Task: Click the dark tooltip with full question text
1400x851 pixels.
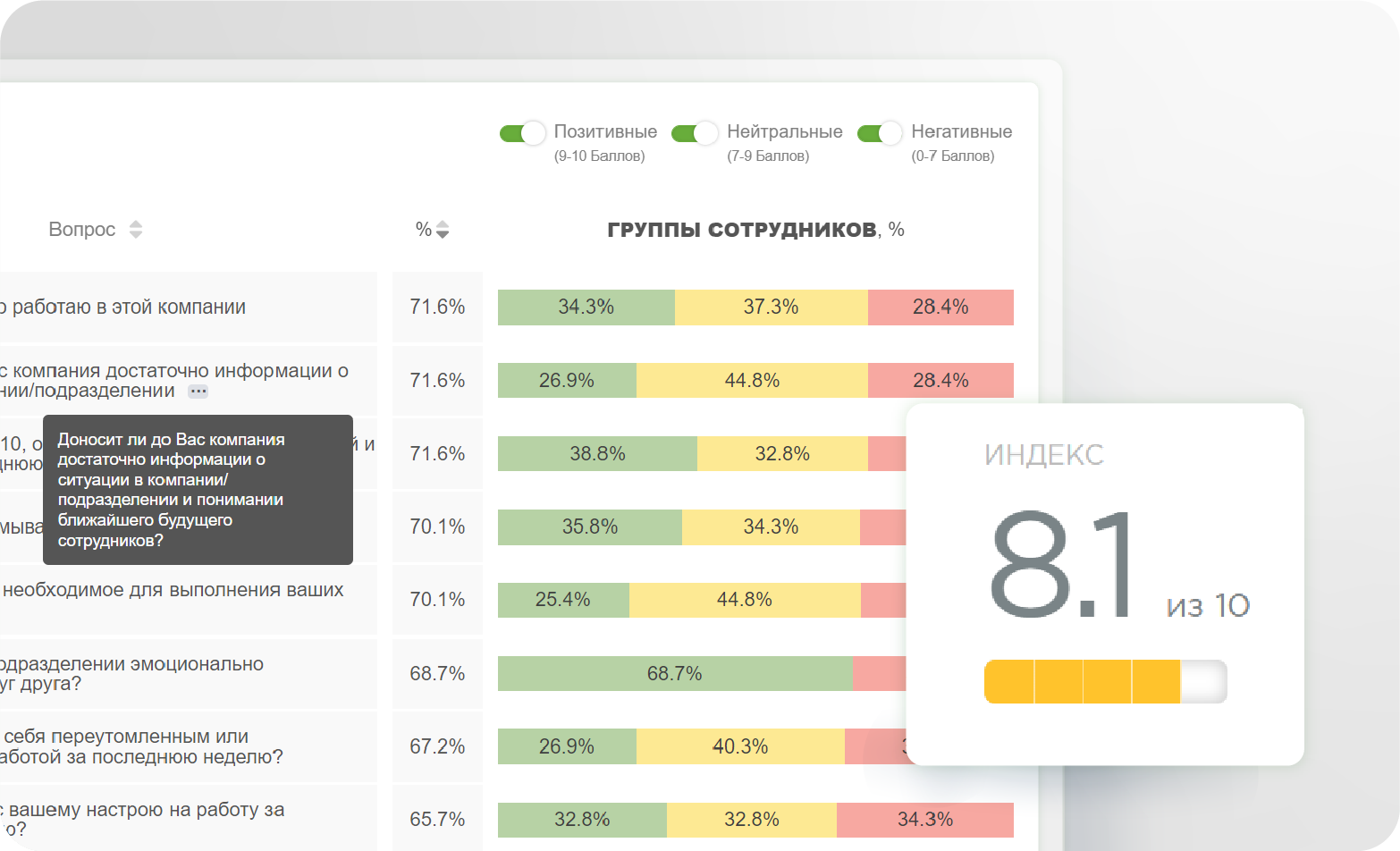Action: [198, 490]
